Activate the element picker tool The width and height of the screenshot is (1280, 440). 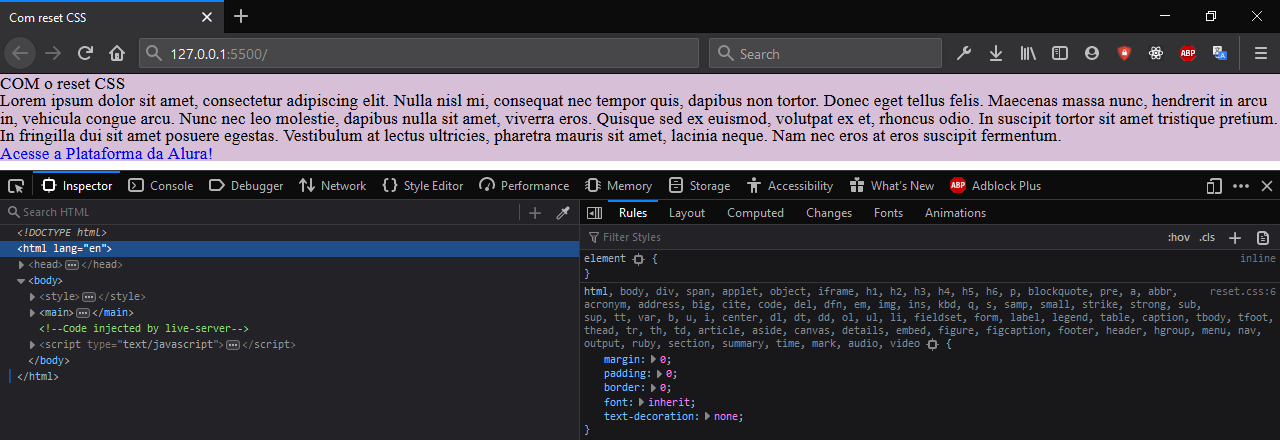[16, 186]
